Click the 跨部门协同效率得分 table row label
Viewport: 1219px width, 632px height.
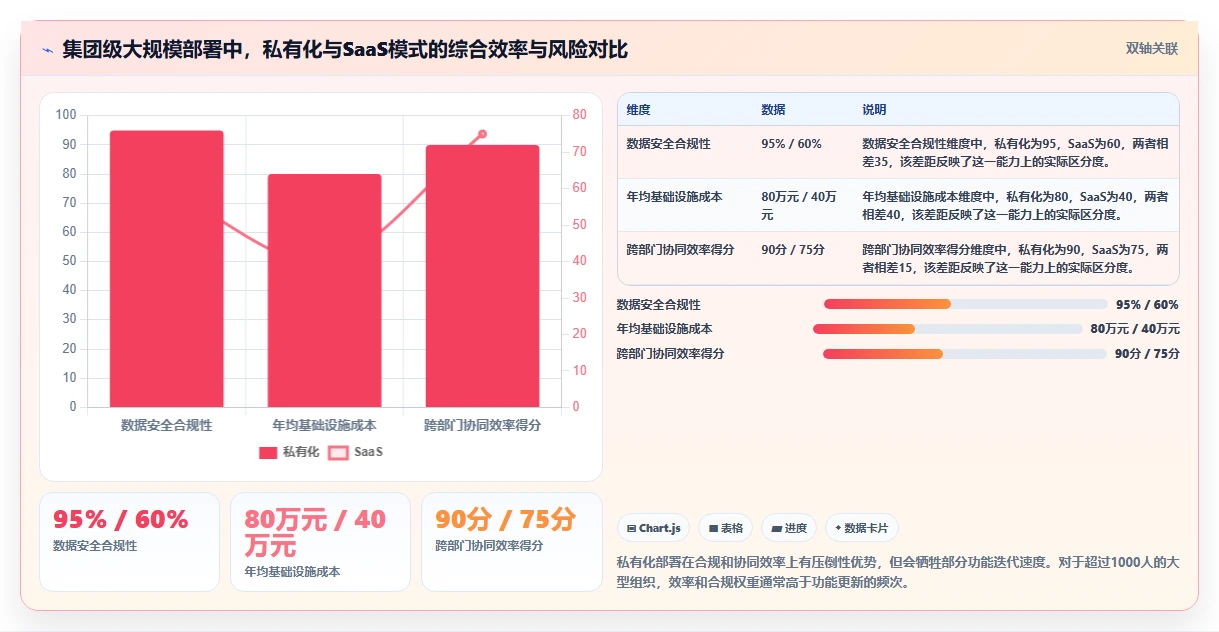(680, 250)
